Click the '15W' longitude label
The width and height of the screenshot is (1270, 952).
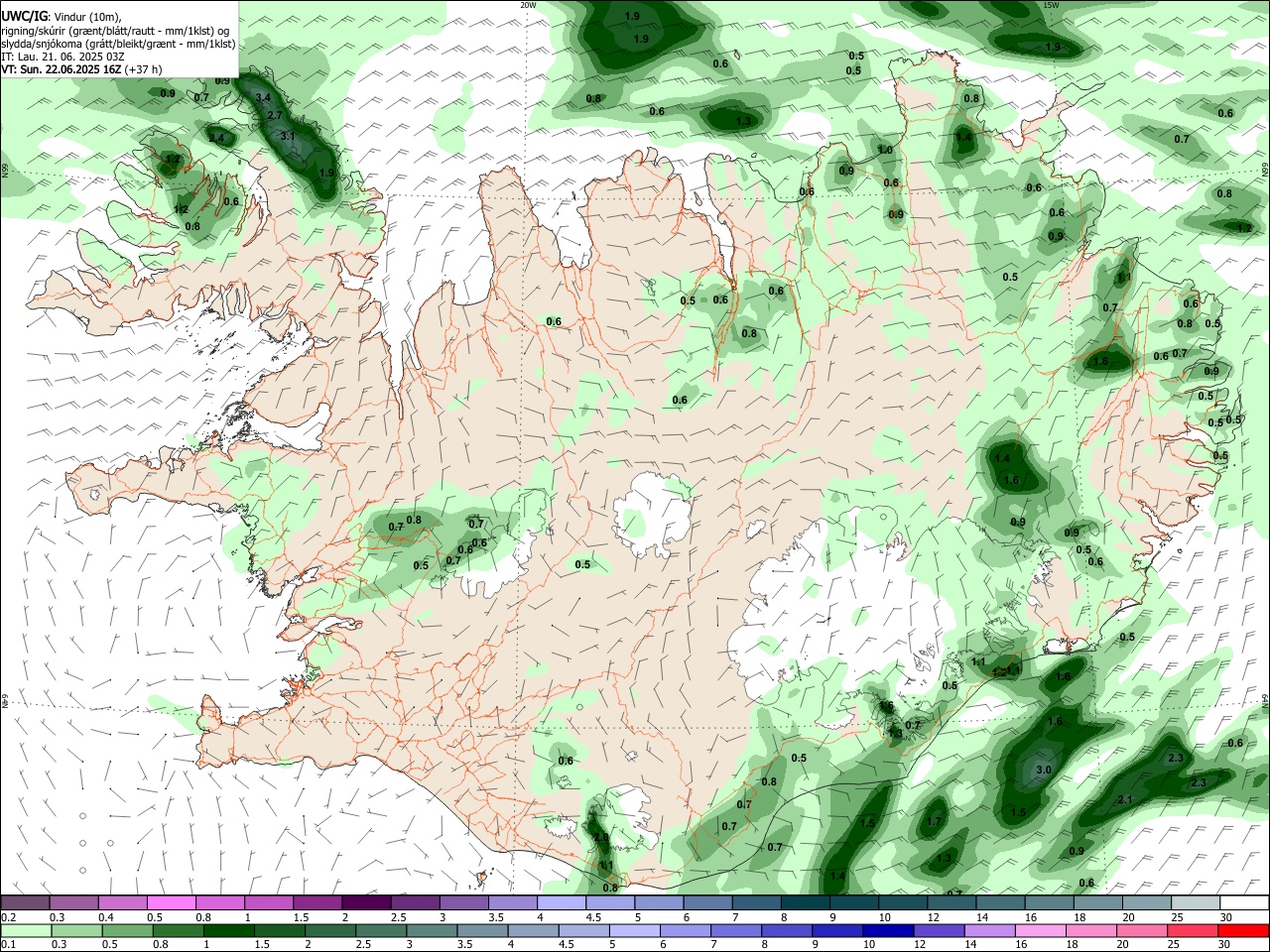(1051, 5)
